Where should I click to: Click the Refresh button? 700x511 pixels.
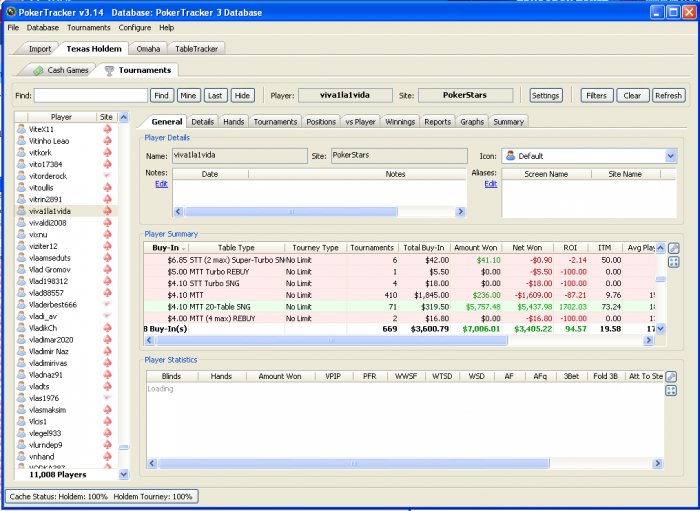[x=668, y=96]
